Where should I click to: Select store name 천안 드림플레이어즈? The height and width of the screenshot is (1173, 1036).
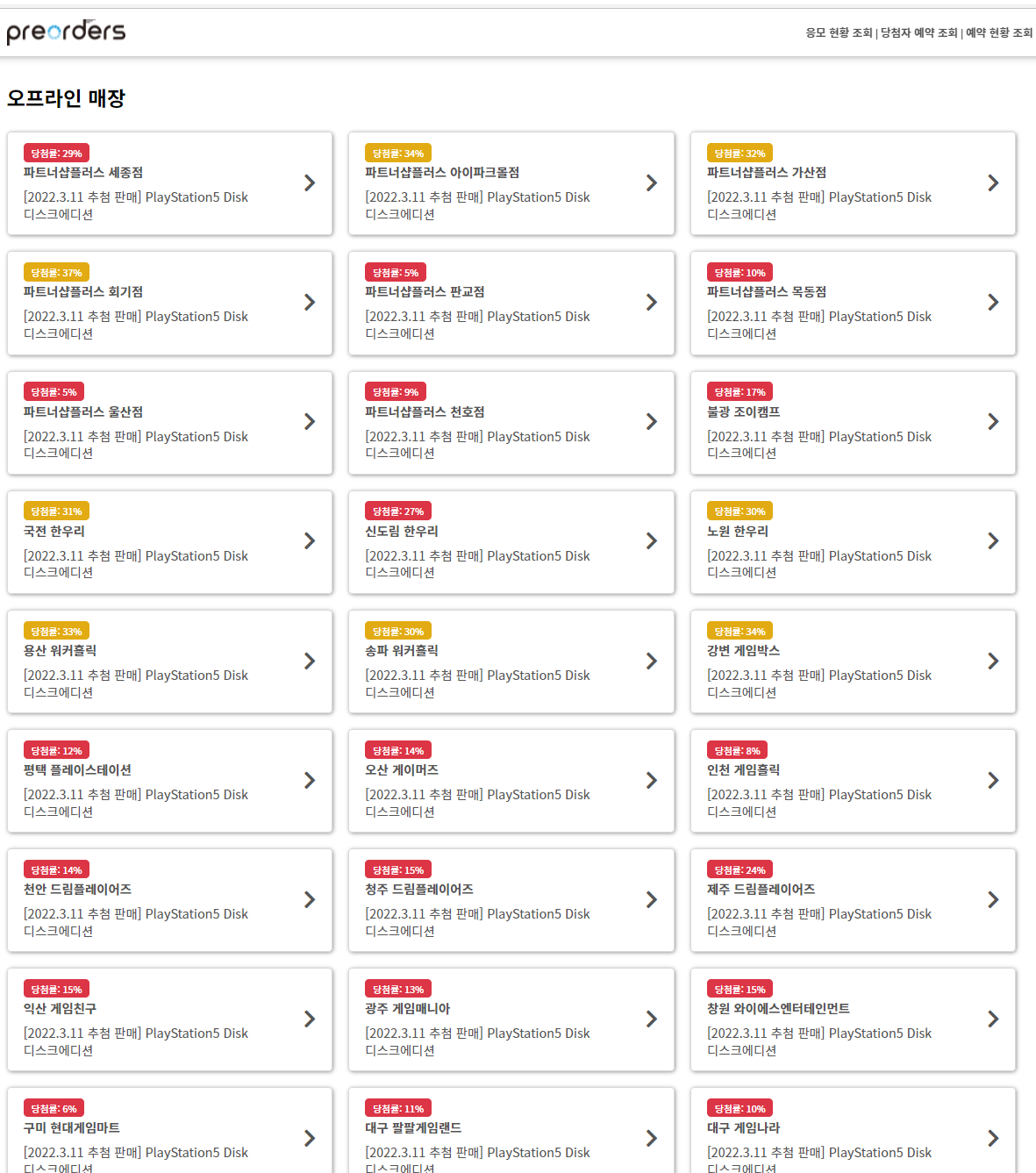click(x=77, y=890)
